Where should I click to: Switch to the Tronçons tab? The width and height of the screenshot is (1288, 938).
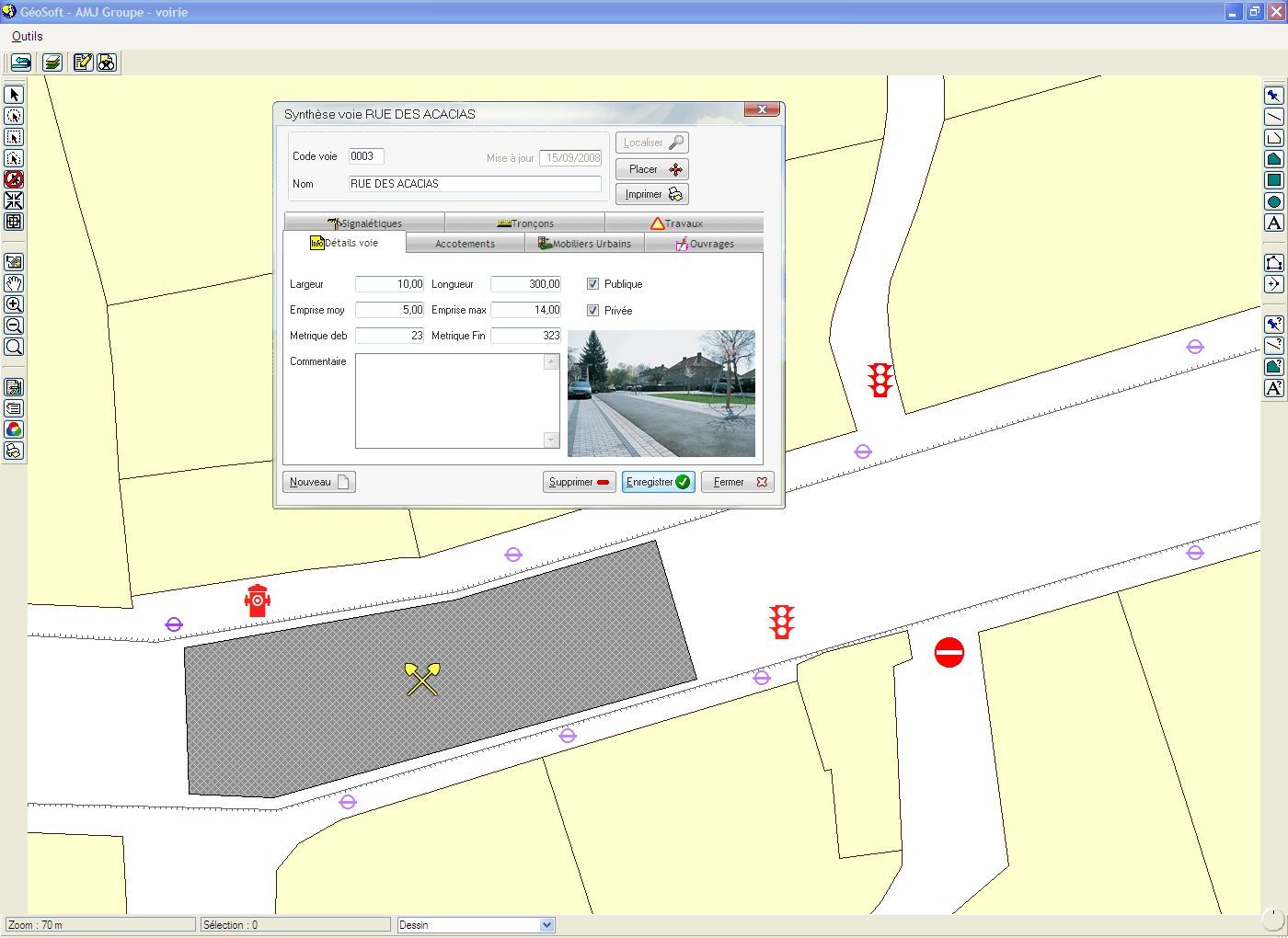(x=524, y=223)
